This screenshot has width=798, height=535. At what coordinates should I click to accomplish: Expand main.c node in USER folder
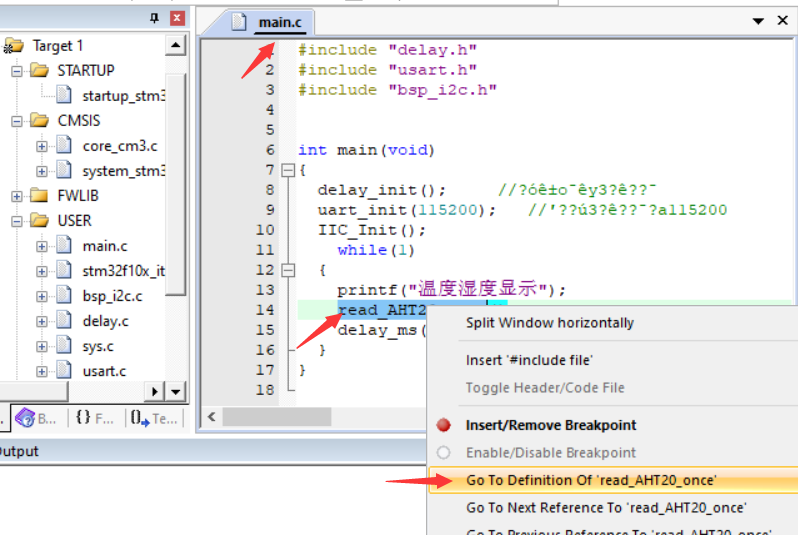click(42, 247)
